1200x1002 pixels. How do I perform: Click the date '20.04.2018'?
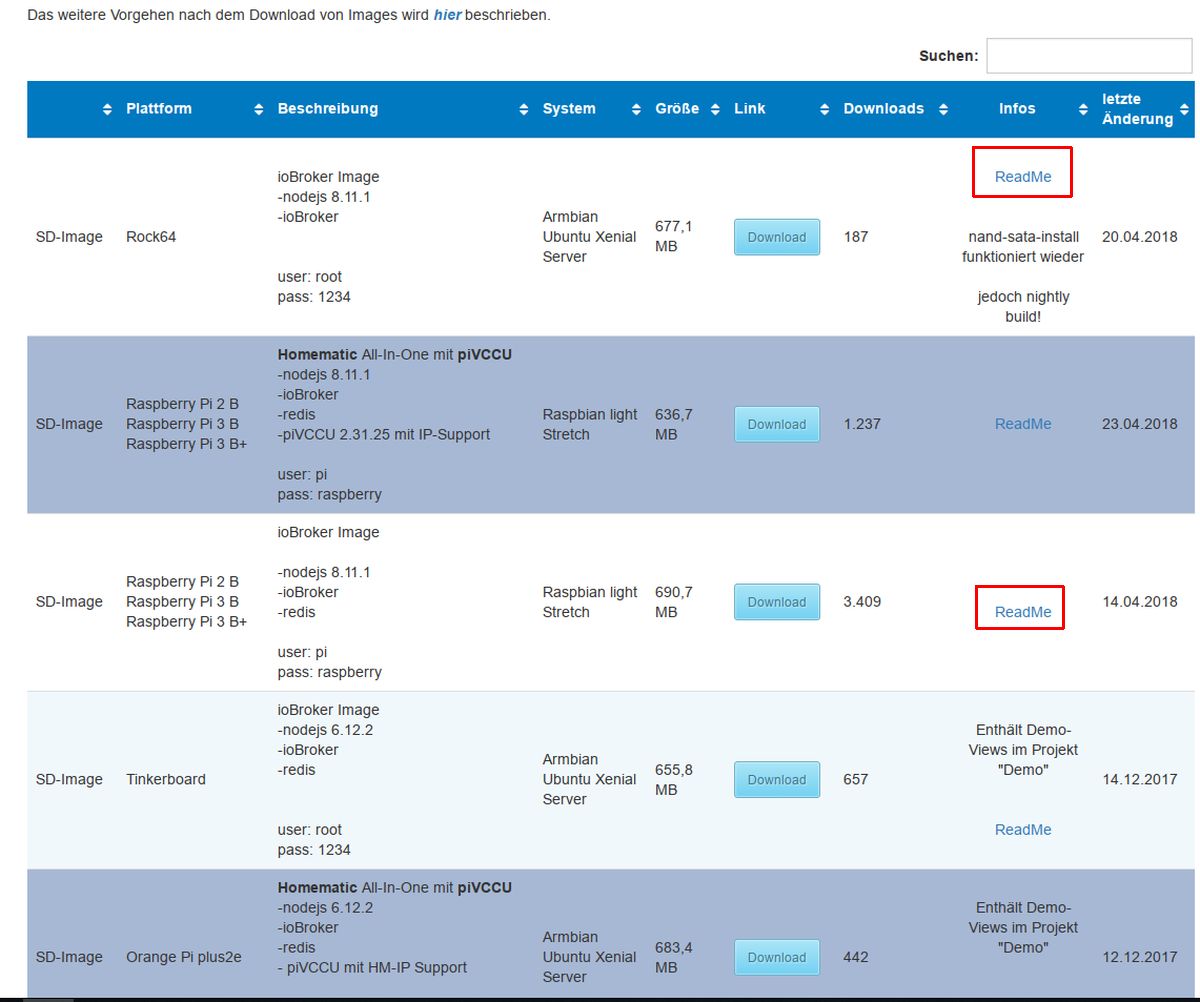tap(1140, 237)
